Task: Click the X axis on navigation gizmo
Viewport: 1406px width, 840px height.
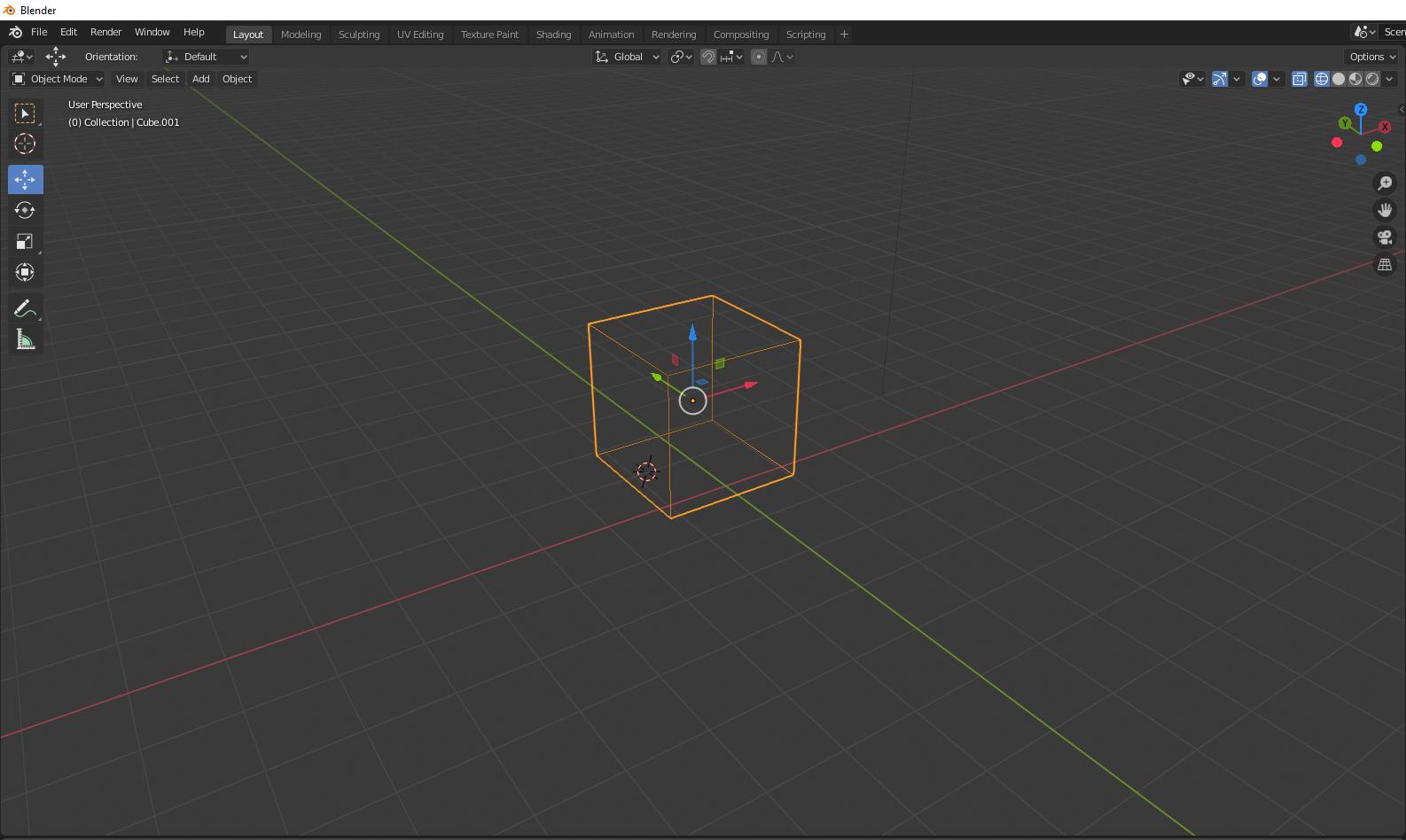Action: [1385, 127]
